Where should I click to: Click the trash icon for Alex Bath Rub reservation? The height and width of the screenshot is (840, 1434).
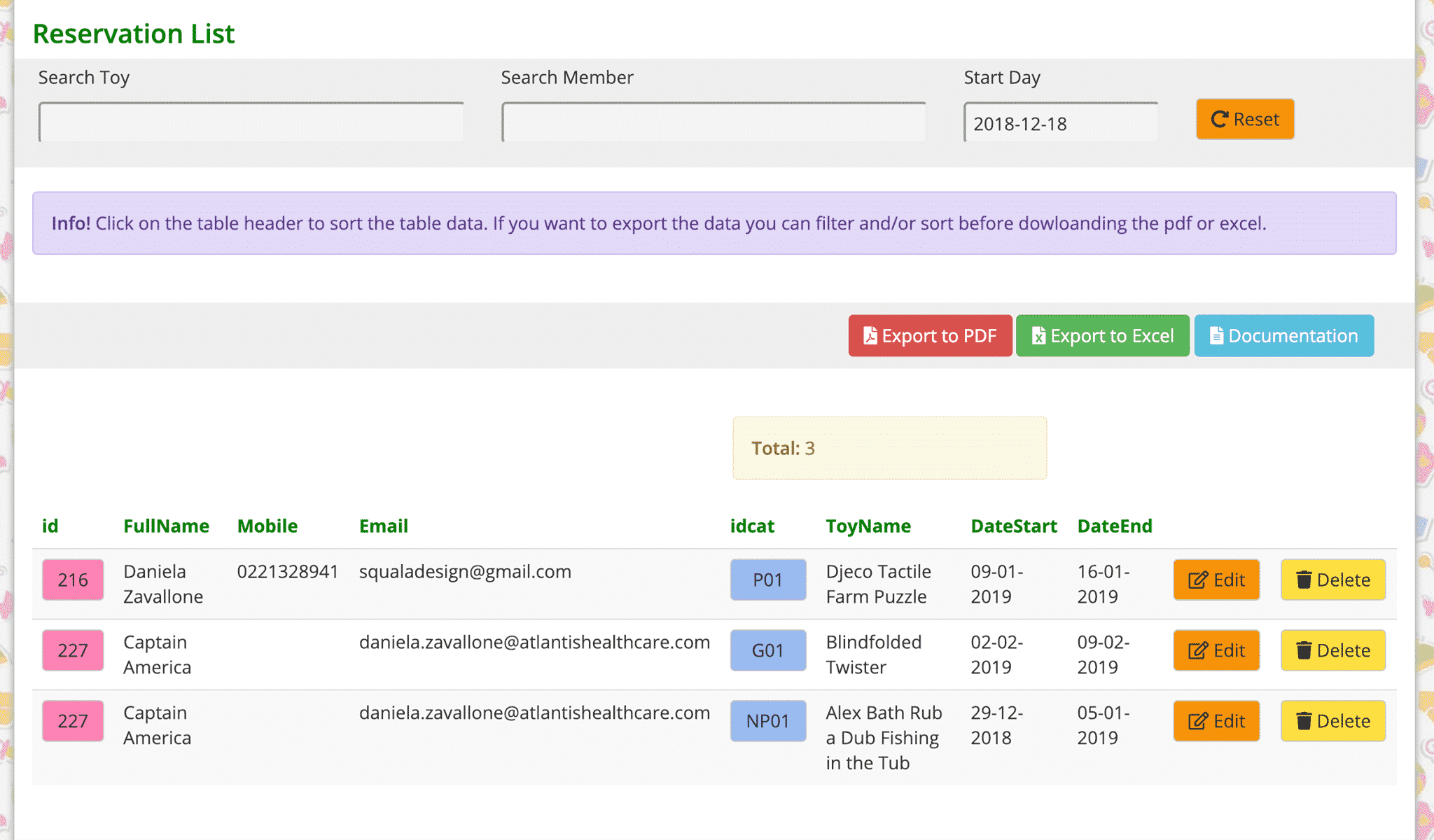tap(1304, 720)
